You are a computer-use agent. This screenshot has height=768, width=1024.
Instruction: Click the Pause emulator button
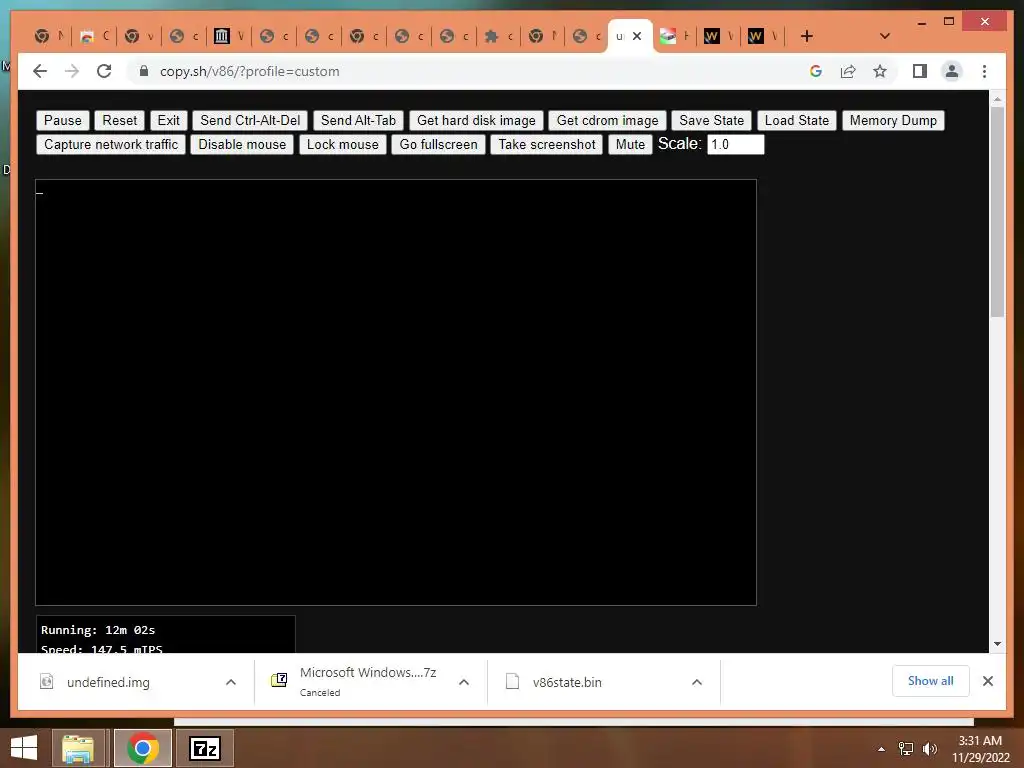tap(63, 120)
